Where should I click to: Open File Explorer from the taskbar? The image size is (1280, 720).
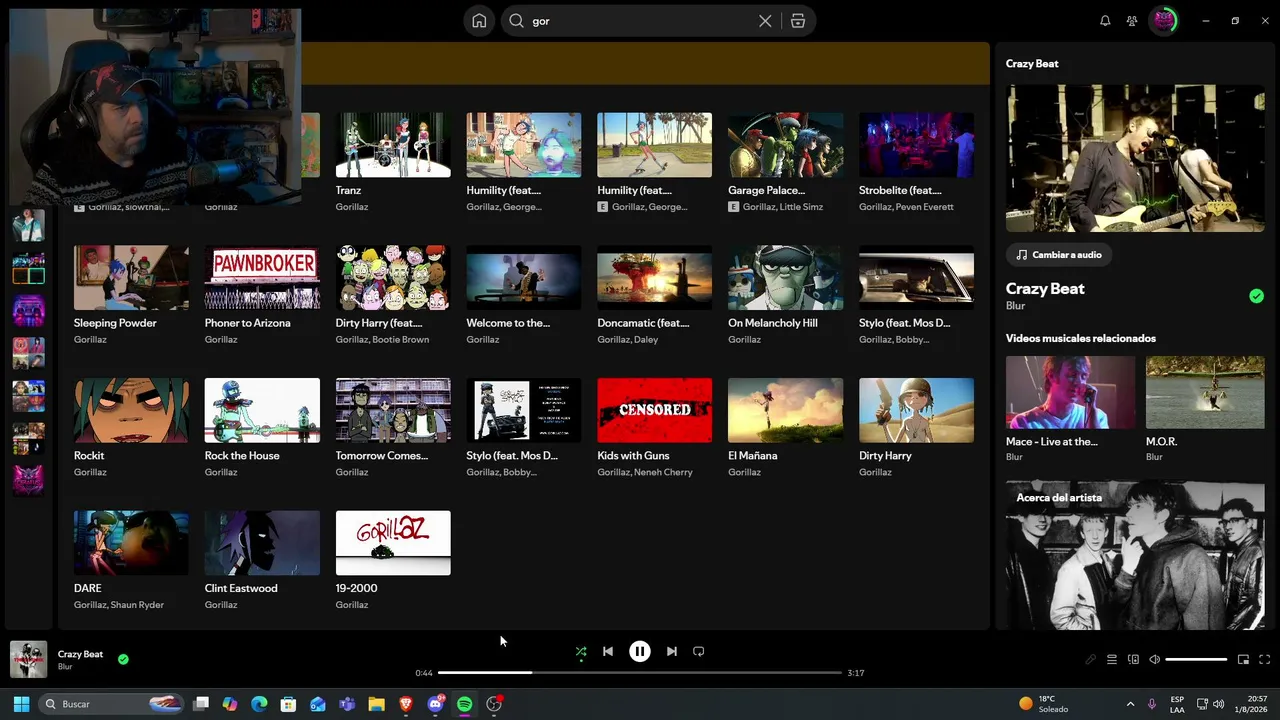(x=377, y=704)
